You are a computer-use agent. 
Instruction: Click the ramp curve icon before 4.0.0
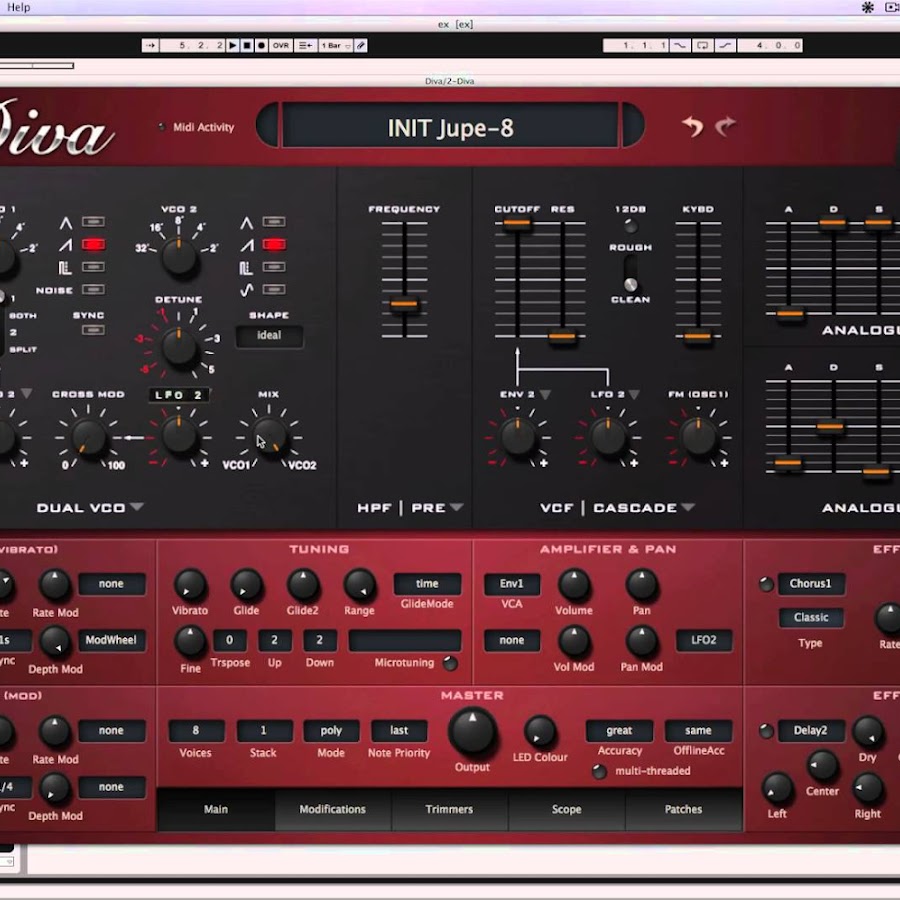tap(726, 45)
